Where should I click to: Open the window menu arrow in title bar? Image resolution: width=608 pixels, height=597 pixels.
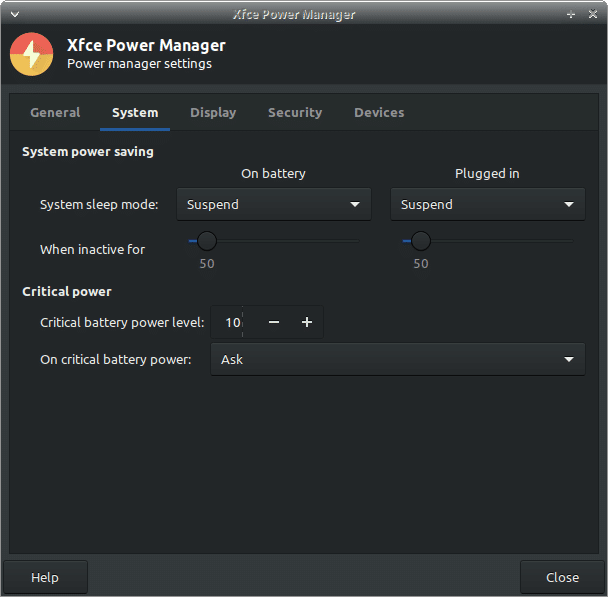[15, 14]
